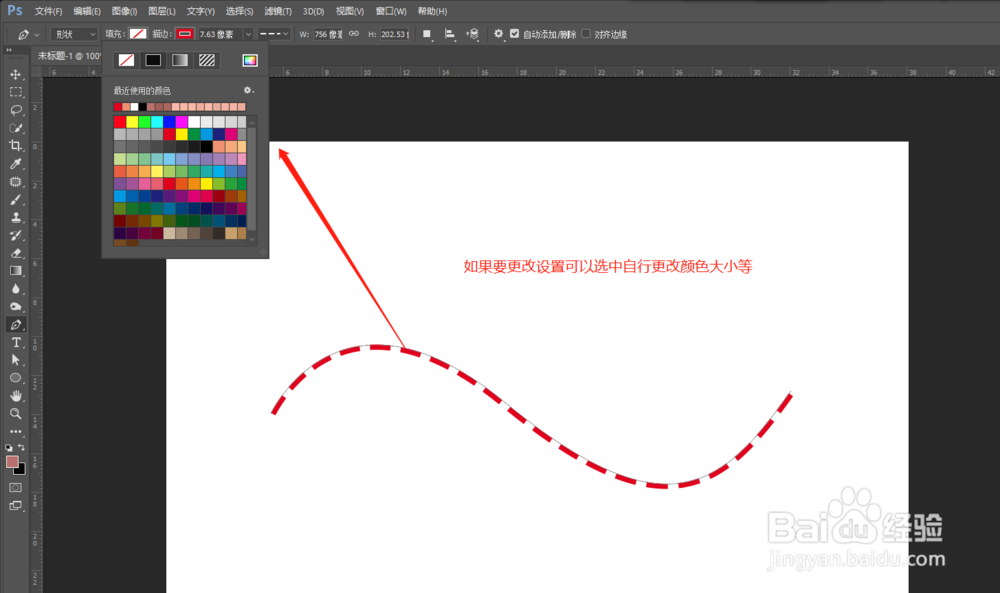The image size is (1000, 593).
Task: Choose the no-color fill option
Action: click(x=124, y=59)
